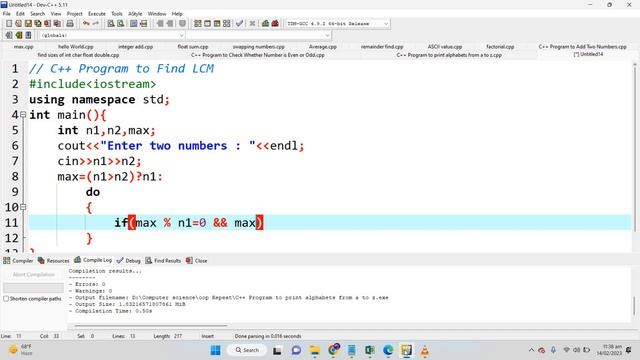Click the Find toolbar icon

tap(111, 24)
